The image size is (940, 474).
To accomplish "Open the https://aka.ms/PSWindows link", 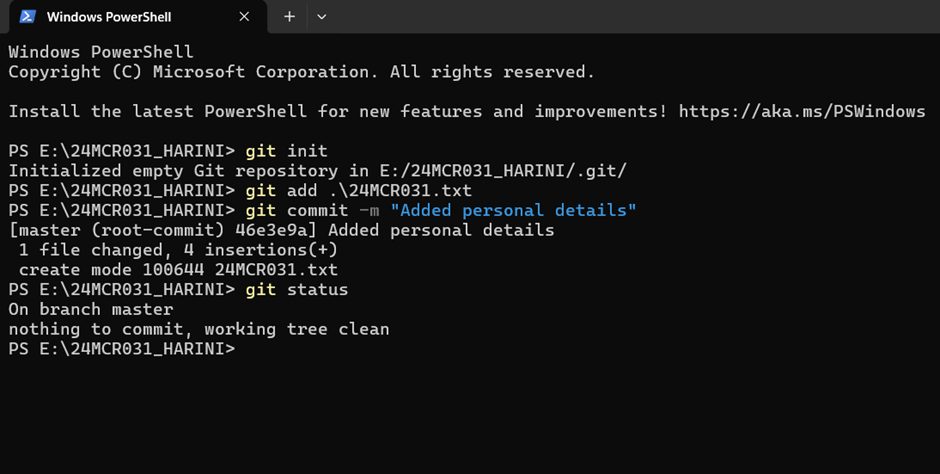I will (802, 111).
